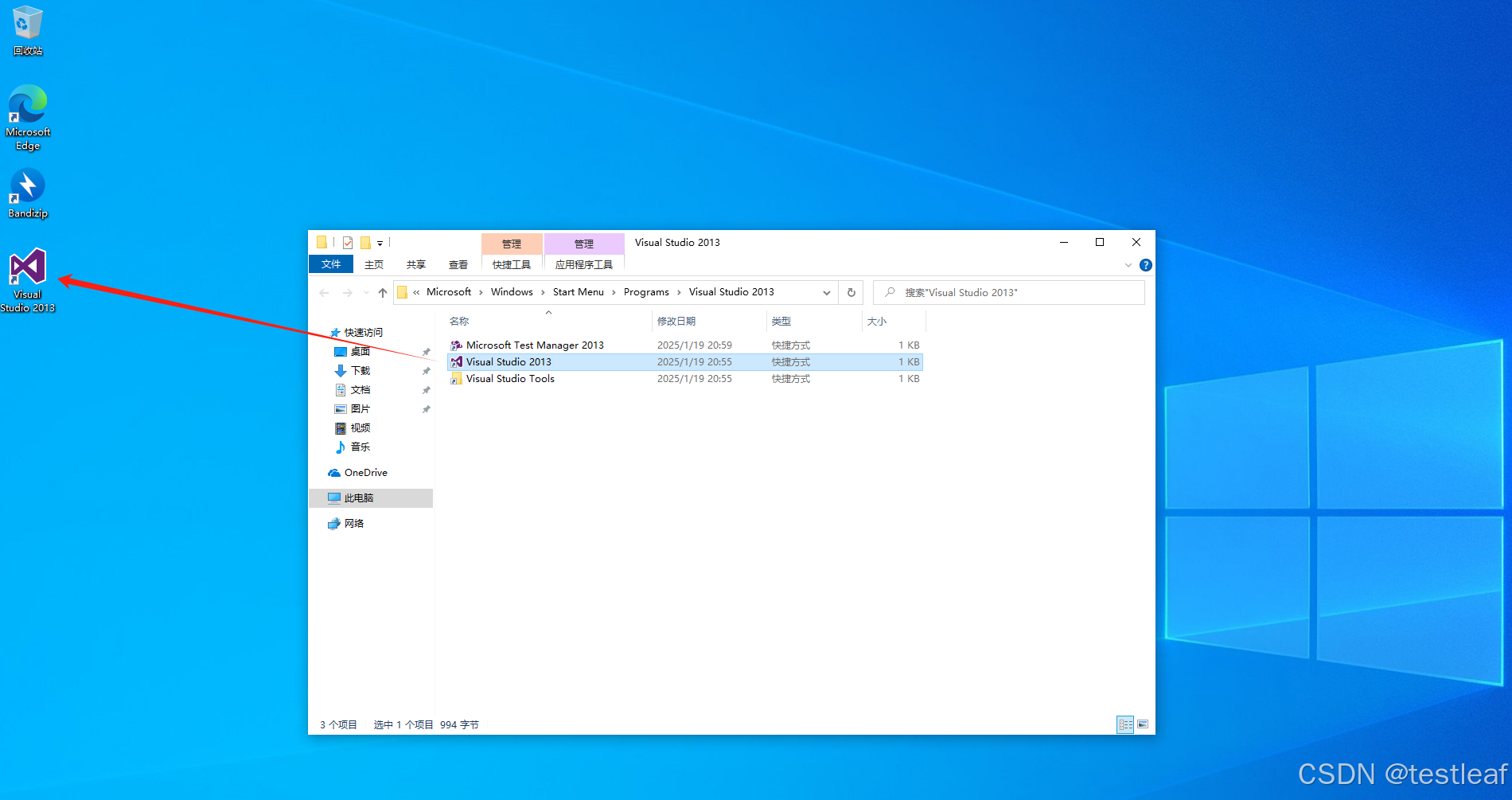Image resolution: width=1512 pixels, height=800 pixels.
Task: Open the Customize Quick Access Toolbar dropdown
Action: click(x=380, y=244)
